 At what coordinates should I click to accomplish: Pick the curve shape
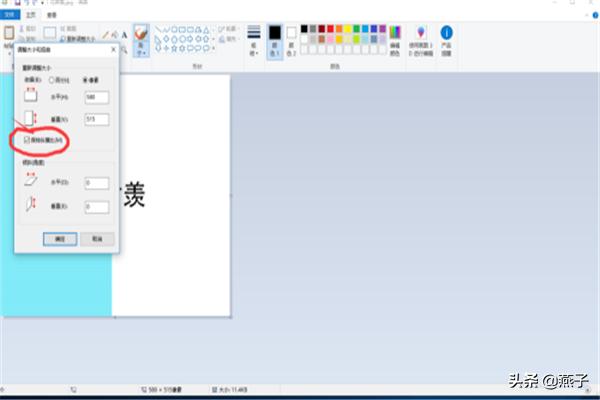coord(166,29)
